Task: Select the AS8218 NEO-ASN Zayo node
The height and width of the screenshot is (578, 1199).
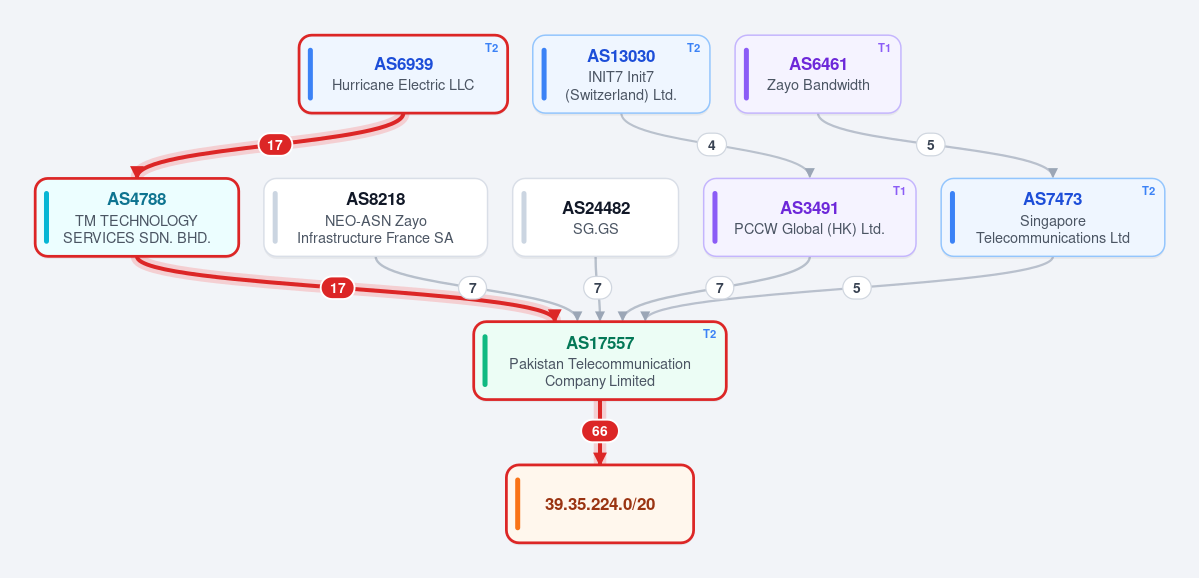Action: [x=375, y=217]
